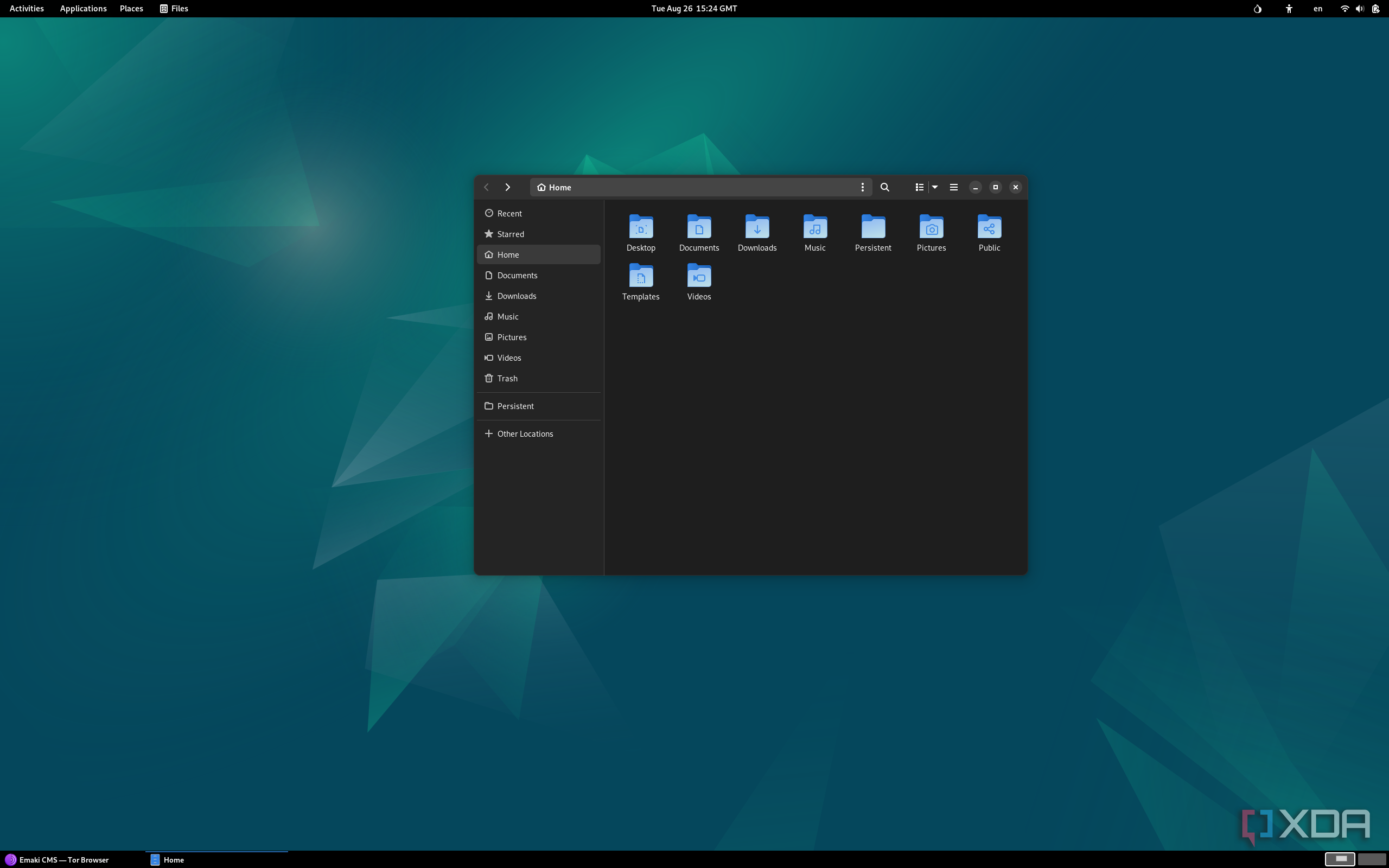
Task: Open the search icon in Files toolbar
Action: [x=884, y=187]
